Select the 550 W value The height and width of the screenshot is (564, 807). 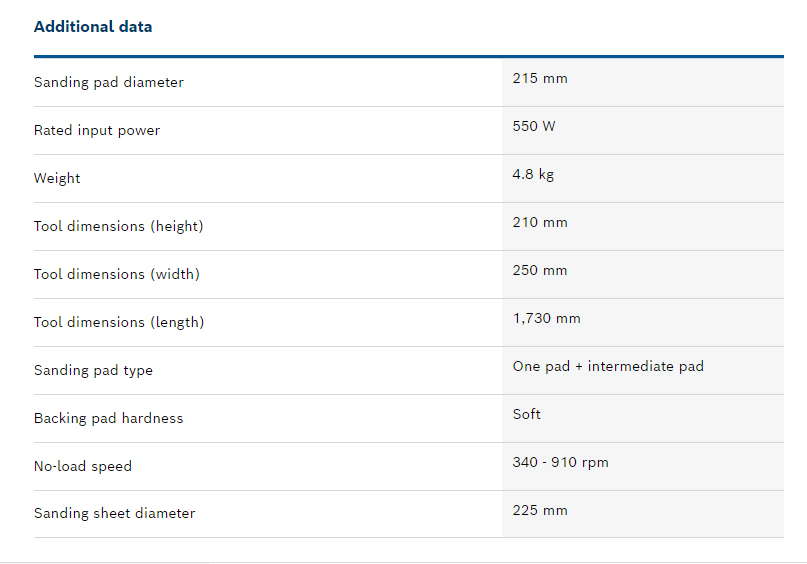tap(534, 126)
